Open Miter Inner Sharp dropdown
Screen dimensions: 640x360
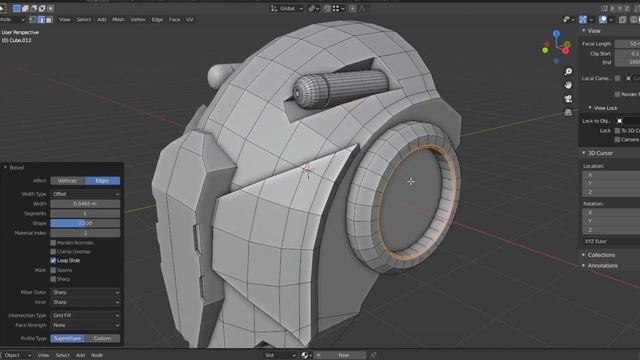[85, 302]
